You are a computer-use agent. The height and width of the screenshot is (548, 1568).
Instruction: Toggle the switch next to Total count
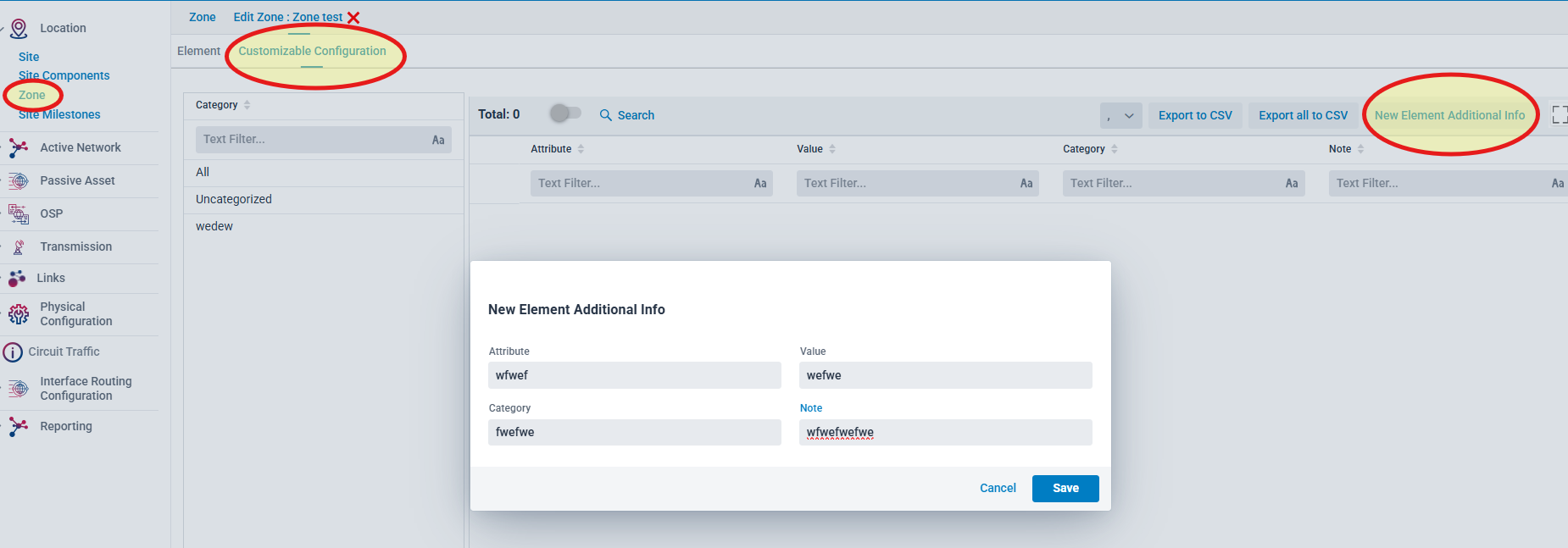click(565, 113)
